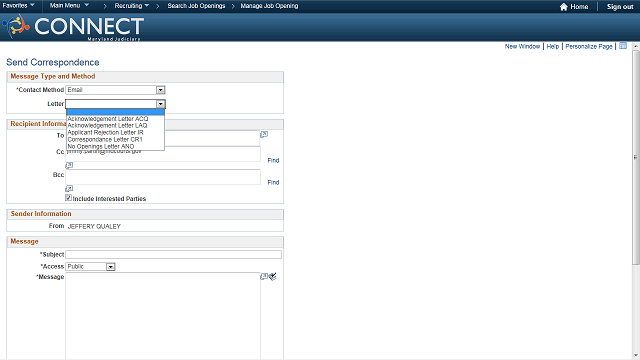The height and width of the screenshot is (360, 640).
Task: Click Find next to Bcc field
Action: 273,182
